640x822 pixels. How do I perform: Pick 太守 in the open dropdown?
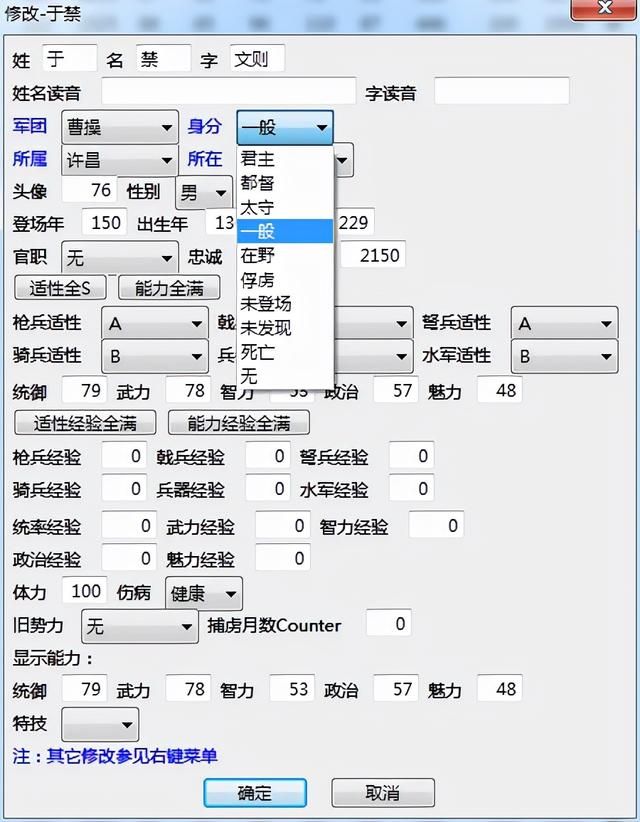point(285,207)
